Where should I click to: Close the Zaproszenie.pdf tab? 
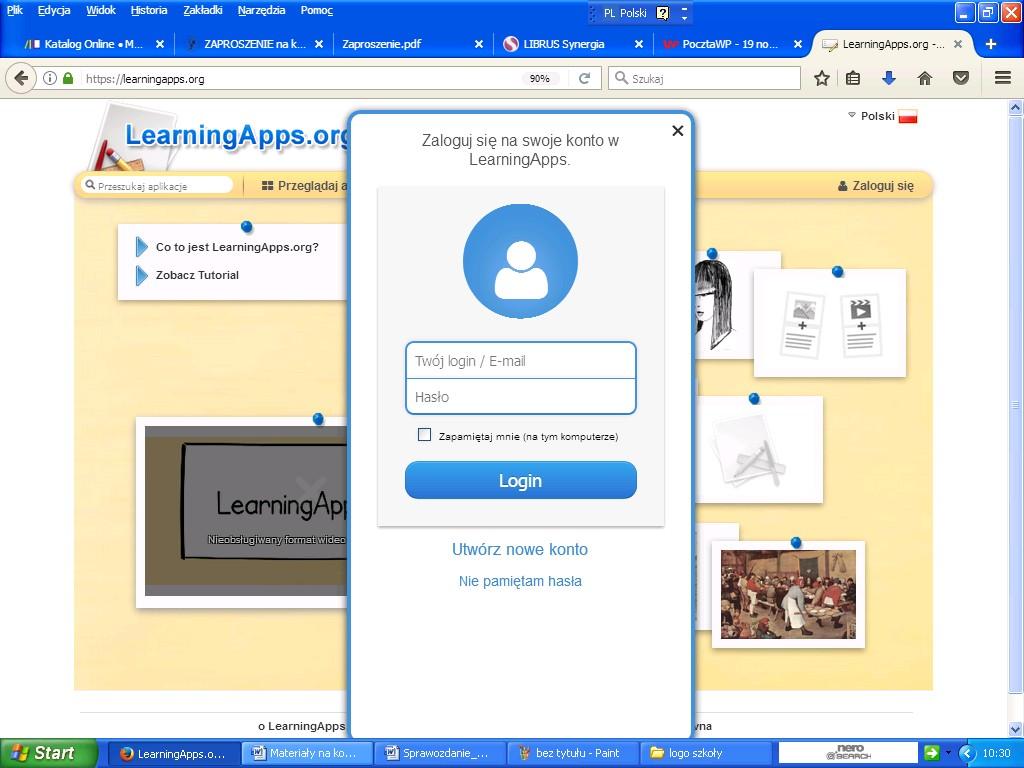(479, 44)
